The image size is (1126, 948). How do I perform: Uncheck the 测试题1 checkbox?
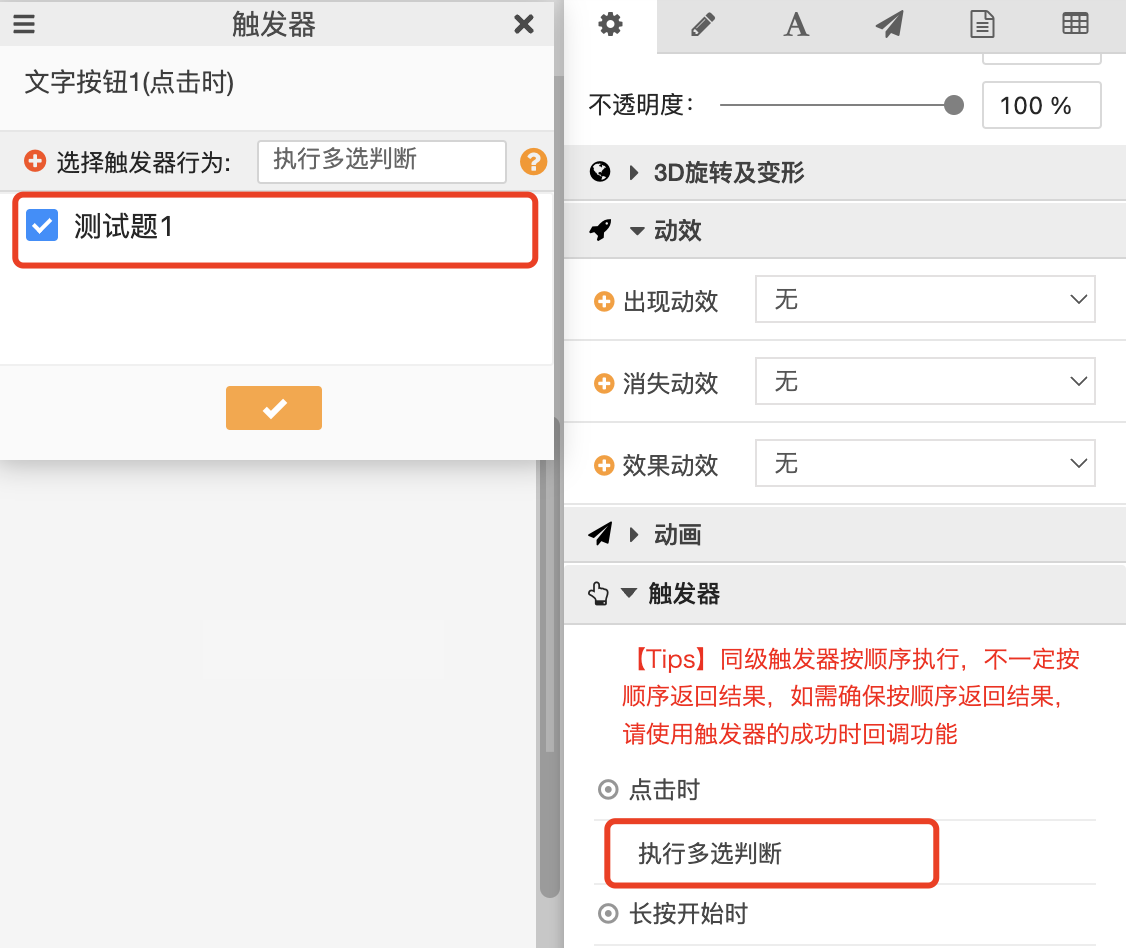[x=42, y=225]
